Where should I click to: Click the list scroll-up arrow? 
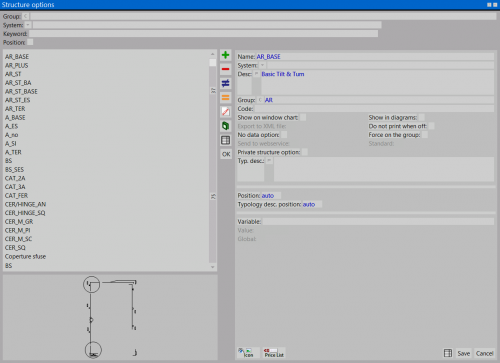click(213, 54)
